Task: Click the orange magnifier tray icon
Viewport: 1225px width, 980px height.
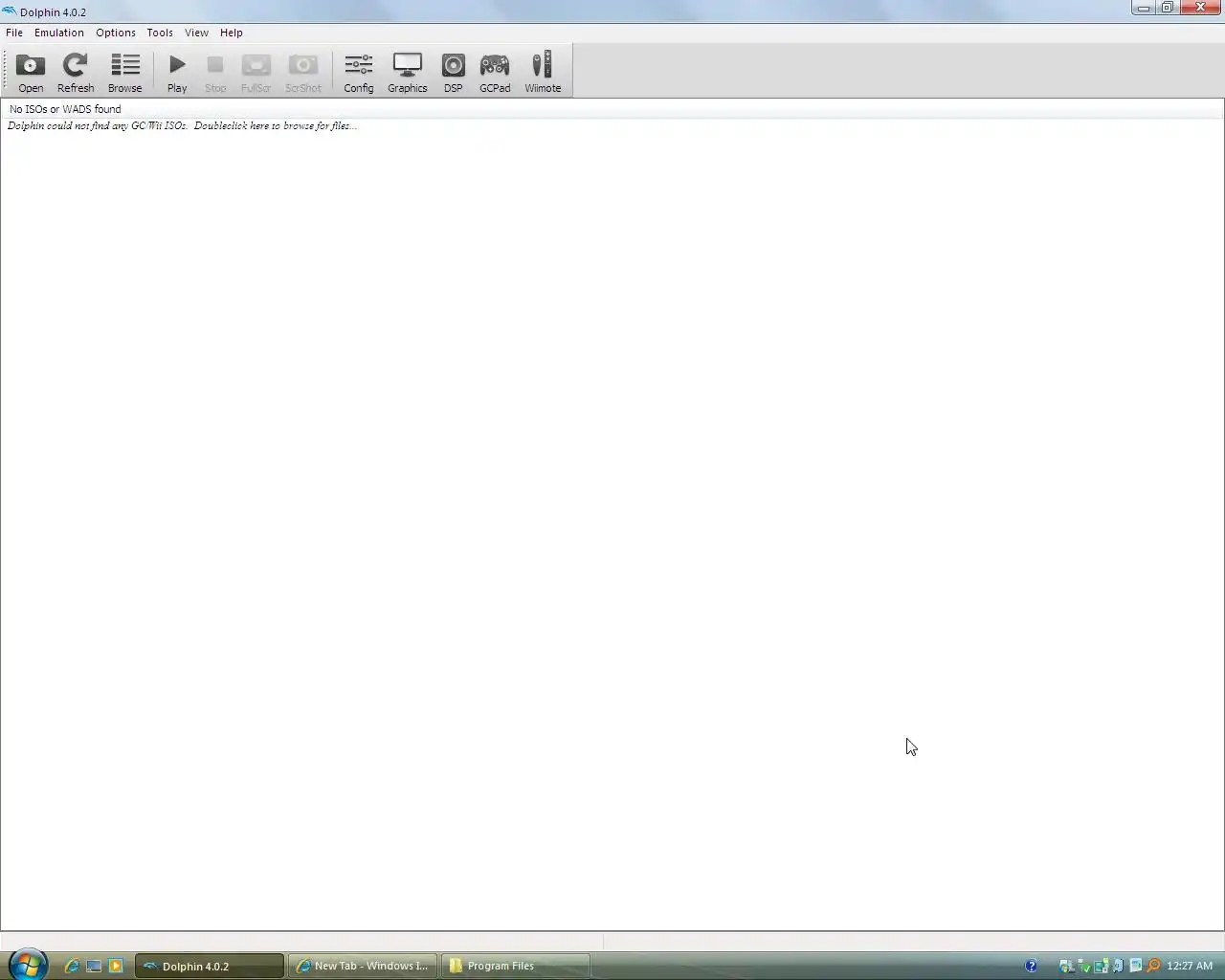Action: 1153,966
